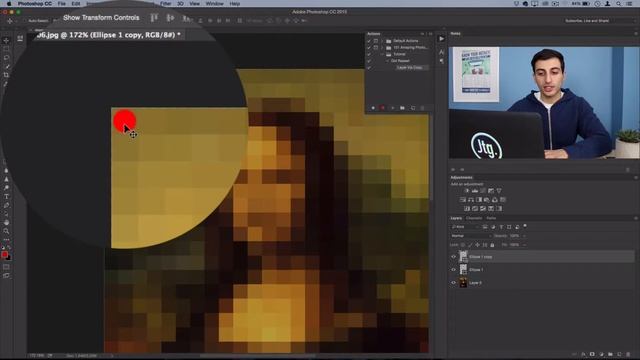
Task: Hide the Ellipse 1 copy layer
Action: (453, 257)
